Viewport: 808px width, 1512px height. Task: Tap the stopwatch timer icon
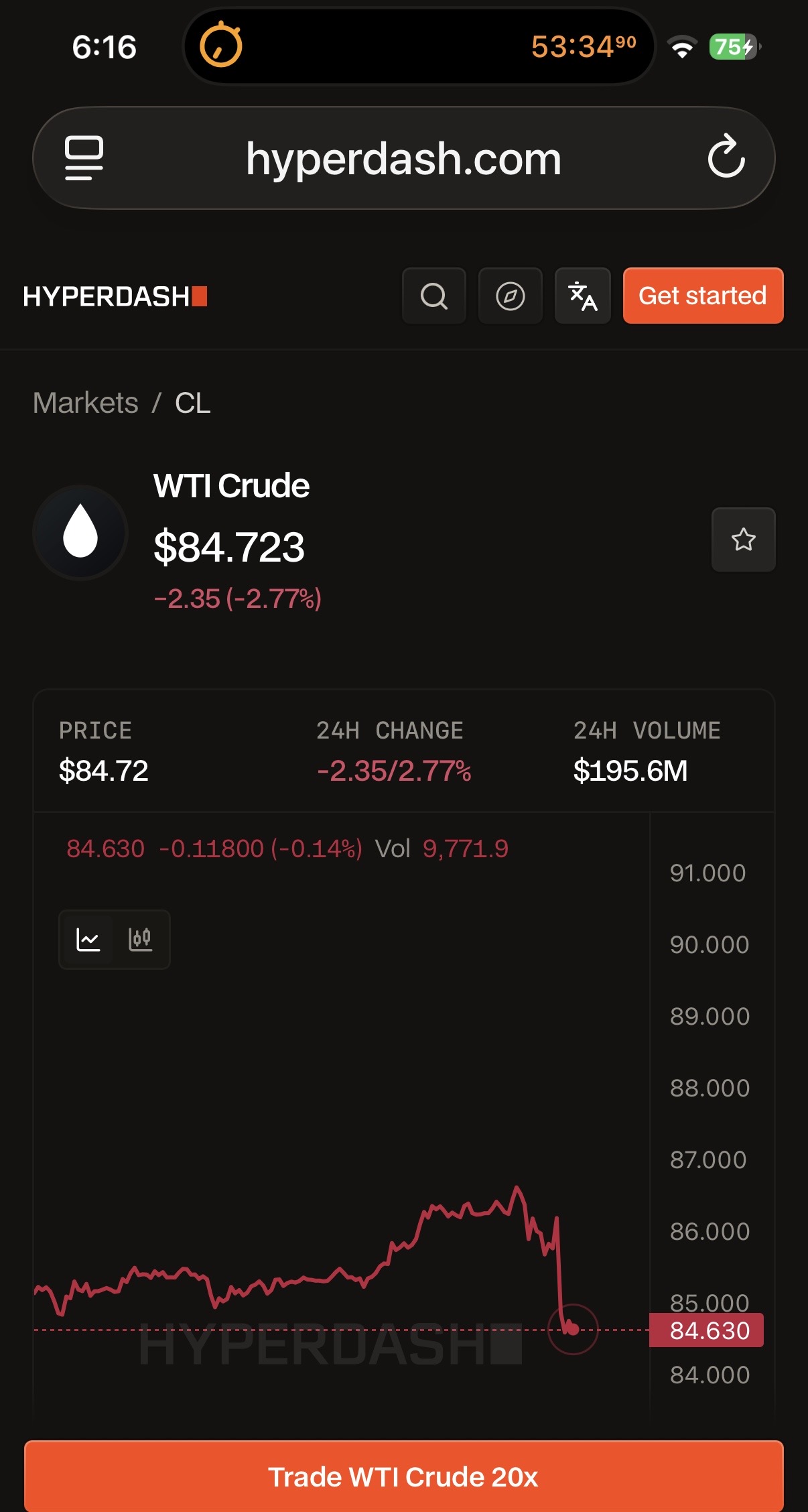point(221,46)
